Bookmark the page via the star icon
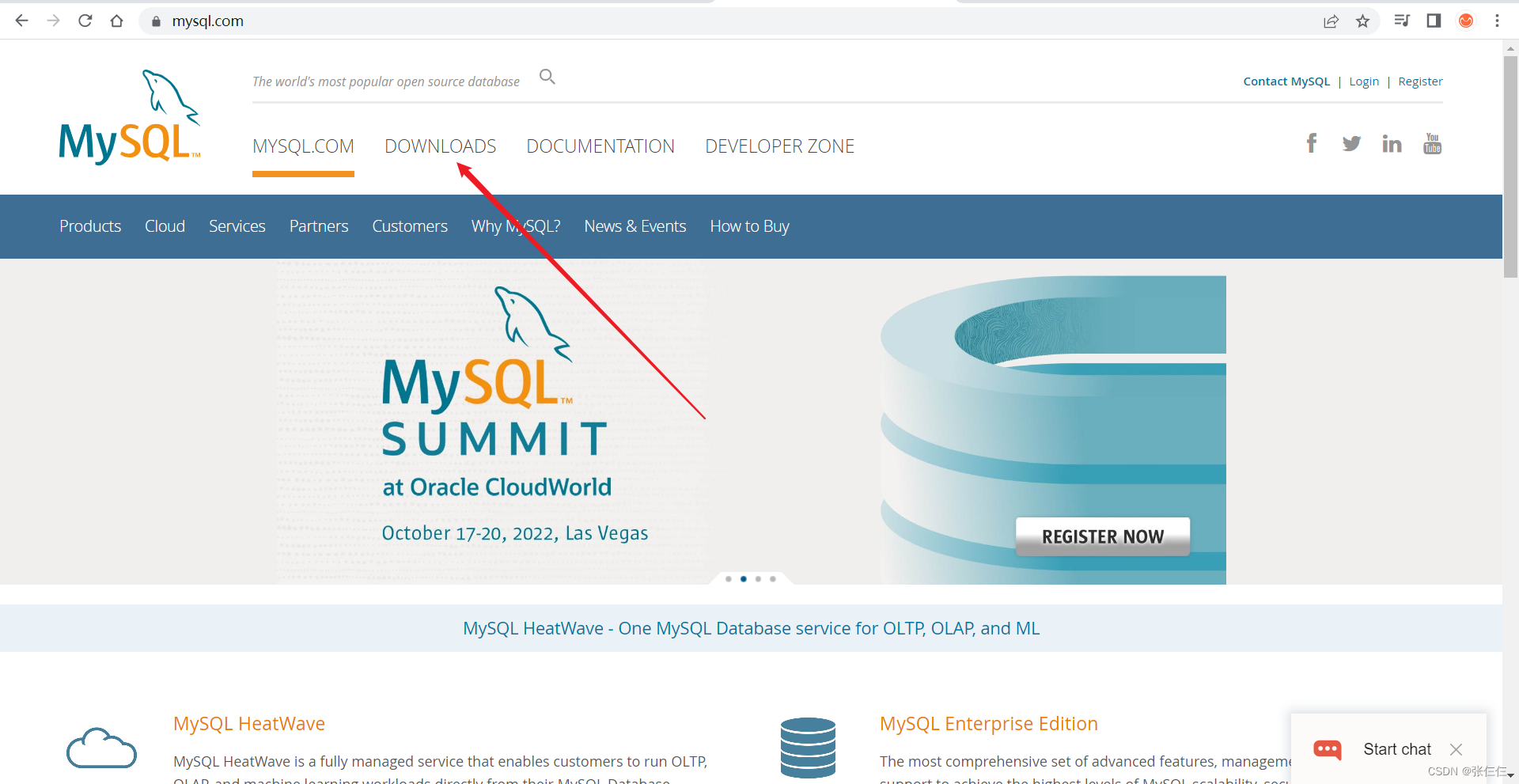Screen dimensions: 1519x784 pyautogui.click(x=1363, y=21)
